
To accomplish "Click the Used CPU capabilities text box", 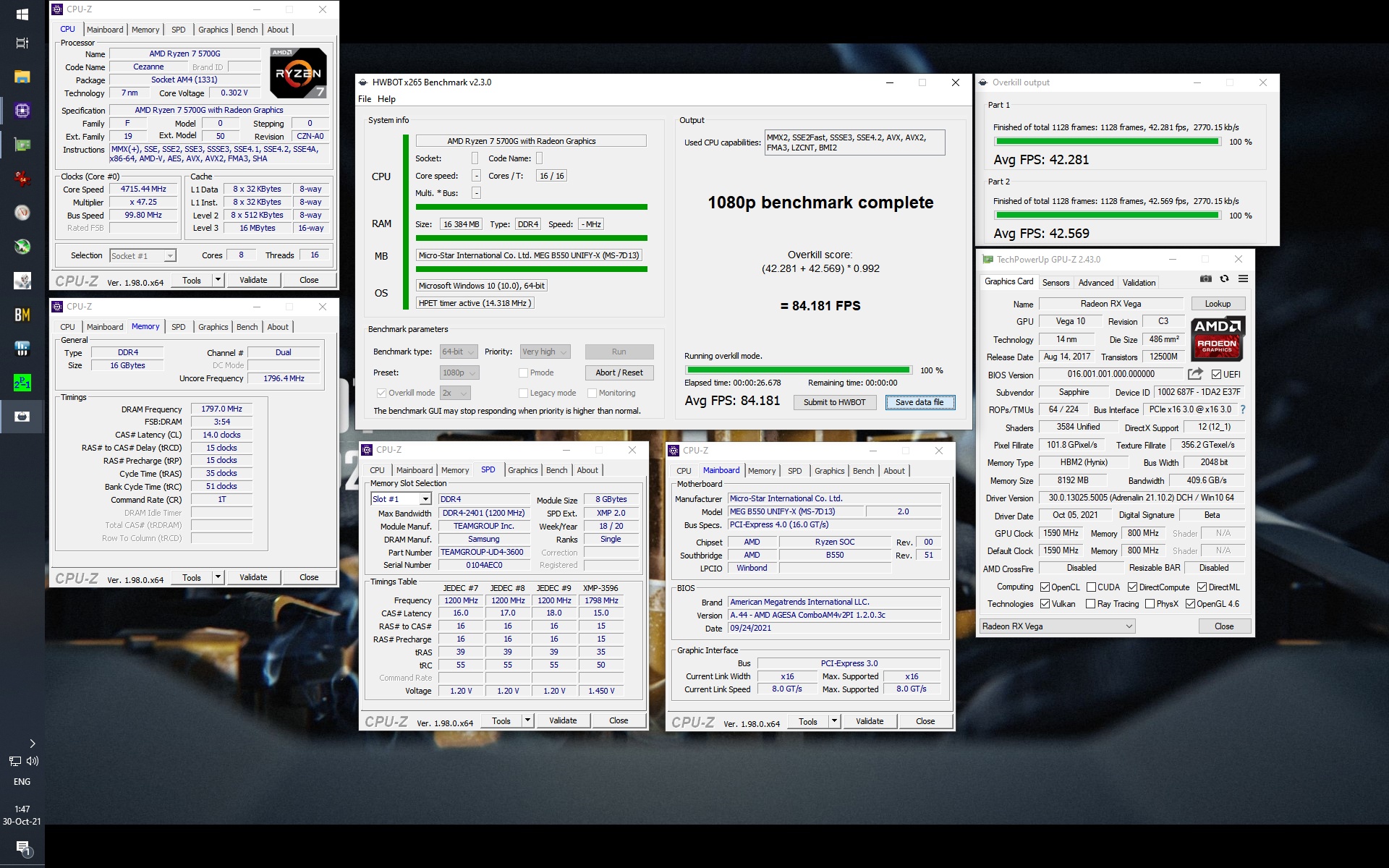I will point(854,142).
